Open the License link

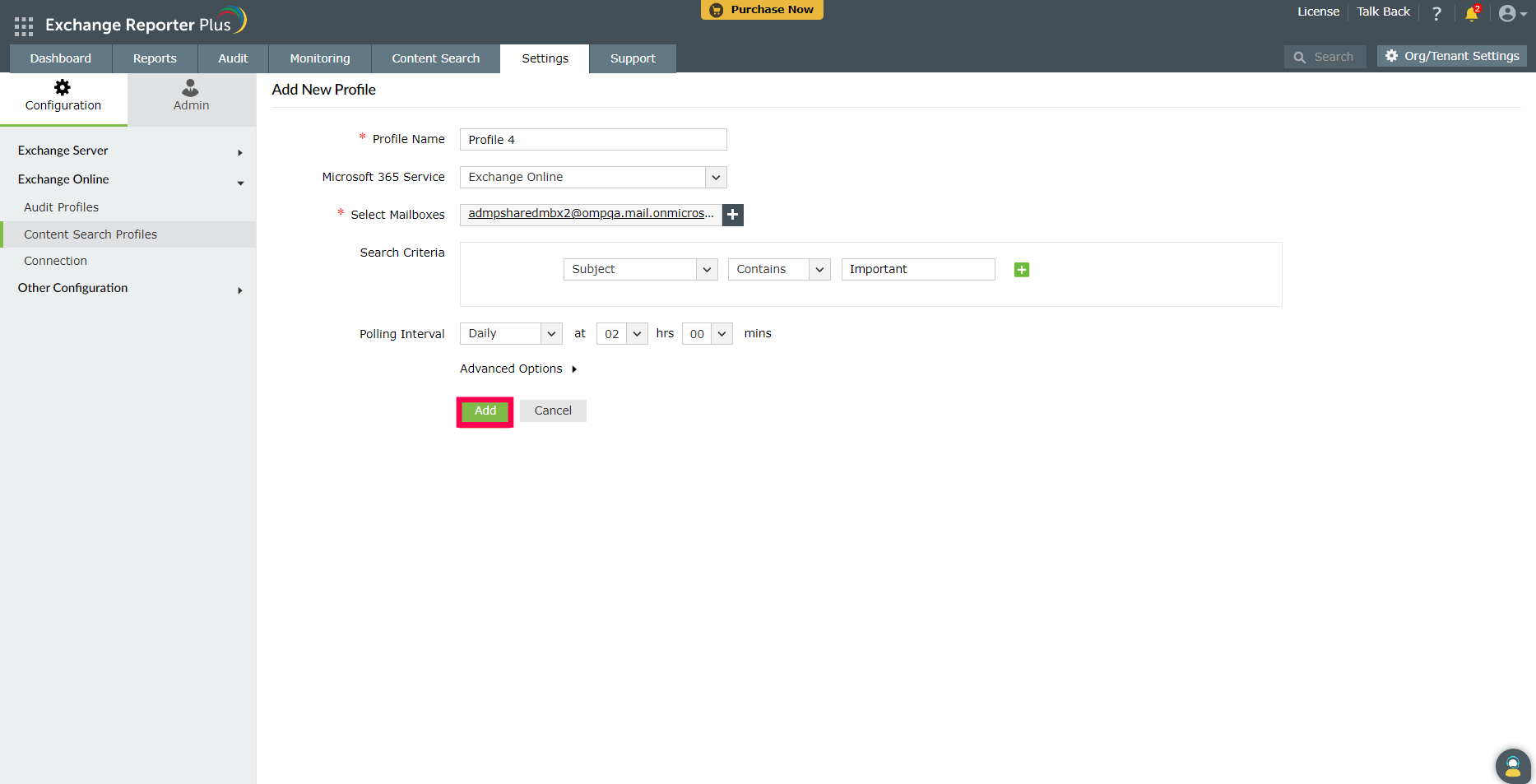tap(1318, 12)
